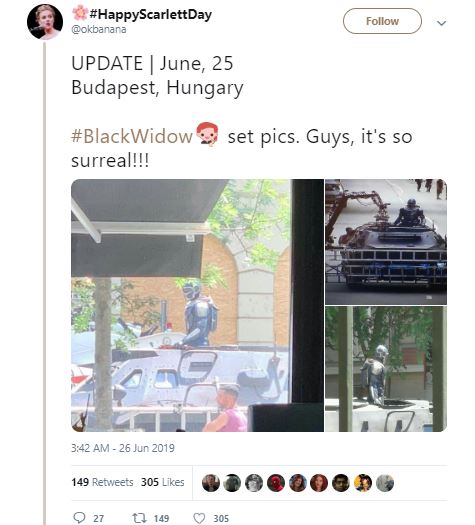
Task: View the 149 Retweets list
Action: pos(102,482)
